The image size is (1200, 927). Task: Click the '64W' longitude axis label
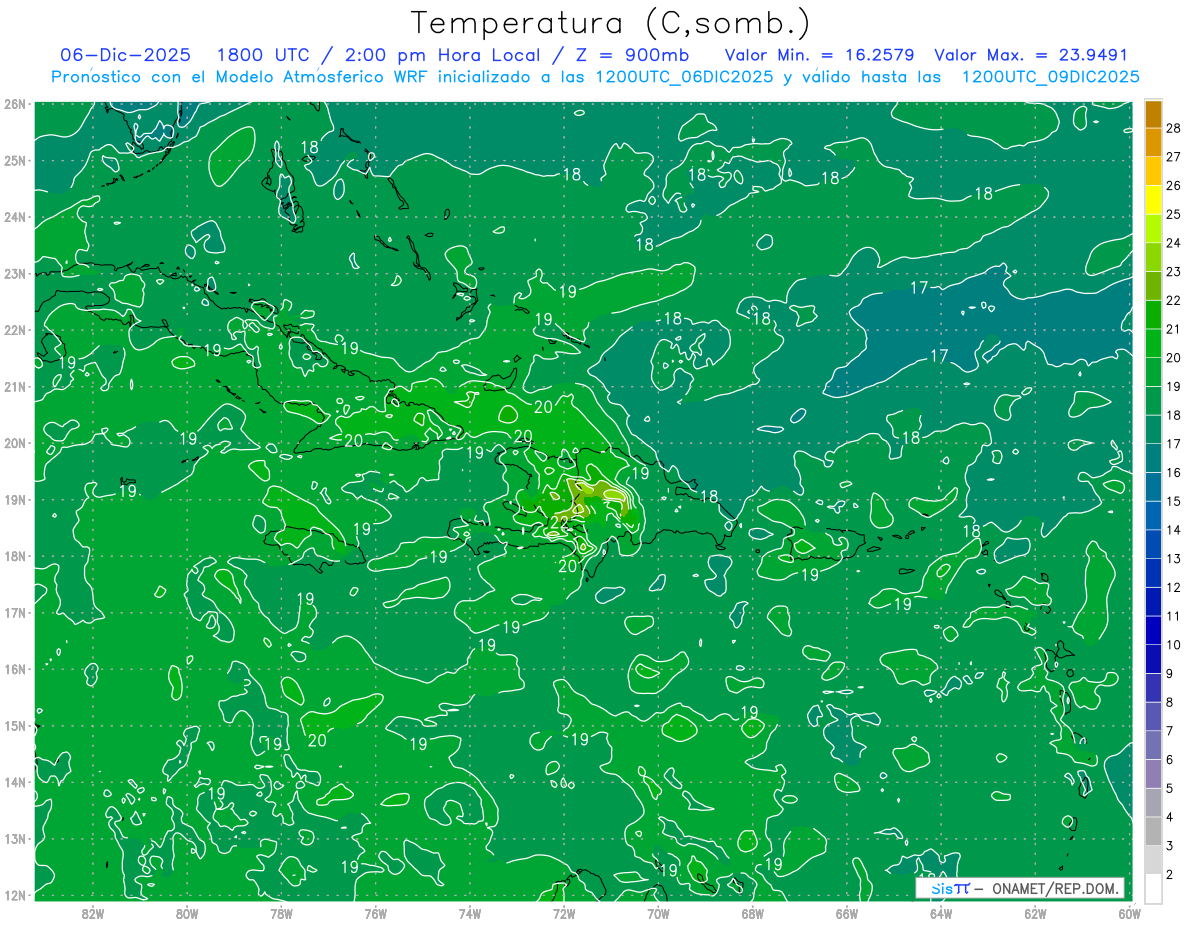[940, 913]
